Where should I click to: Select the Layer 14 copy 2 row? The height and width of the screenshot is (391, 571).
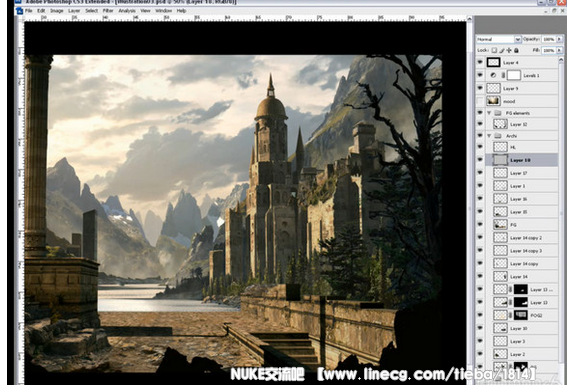coord(522,238)
